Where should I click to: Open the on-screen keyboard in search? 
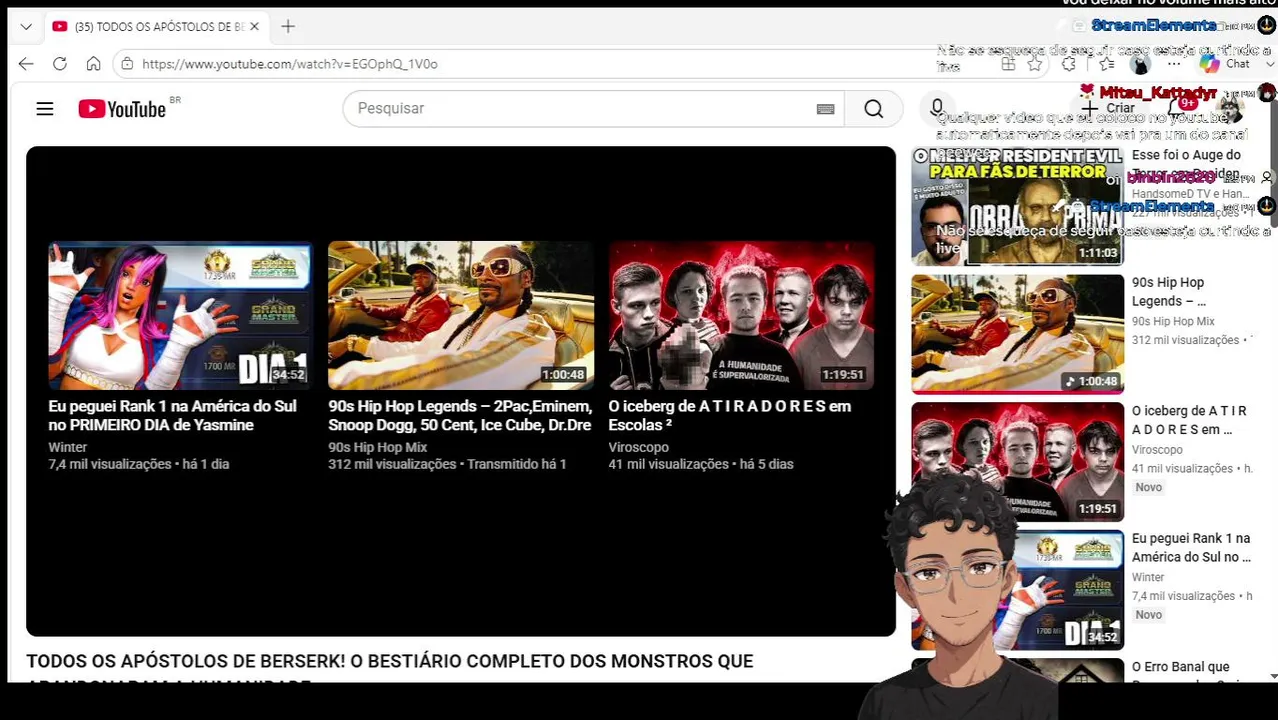pos(825,109)
